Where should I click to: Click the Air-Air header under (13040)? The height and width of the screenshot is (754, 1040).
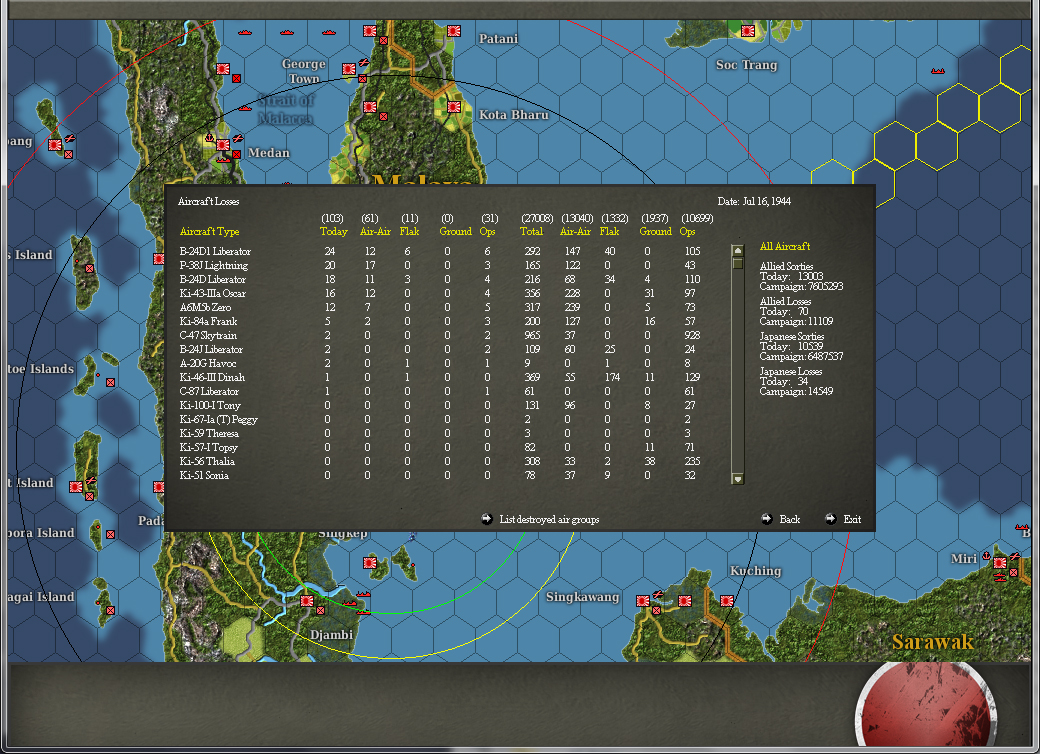click(575, 231)
